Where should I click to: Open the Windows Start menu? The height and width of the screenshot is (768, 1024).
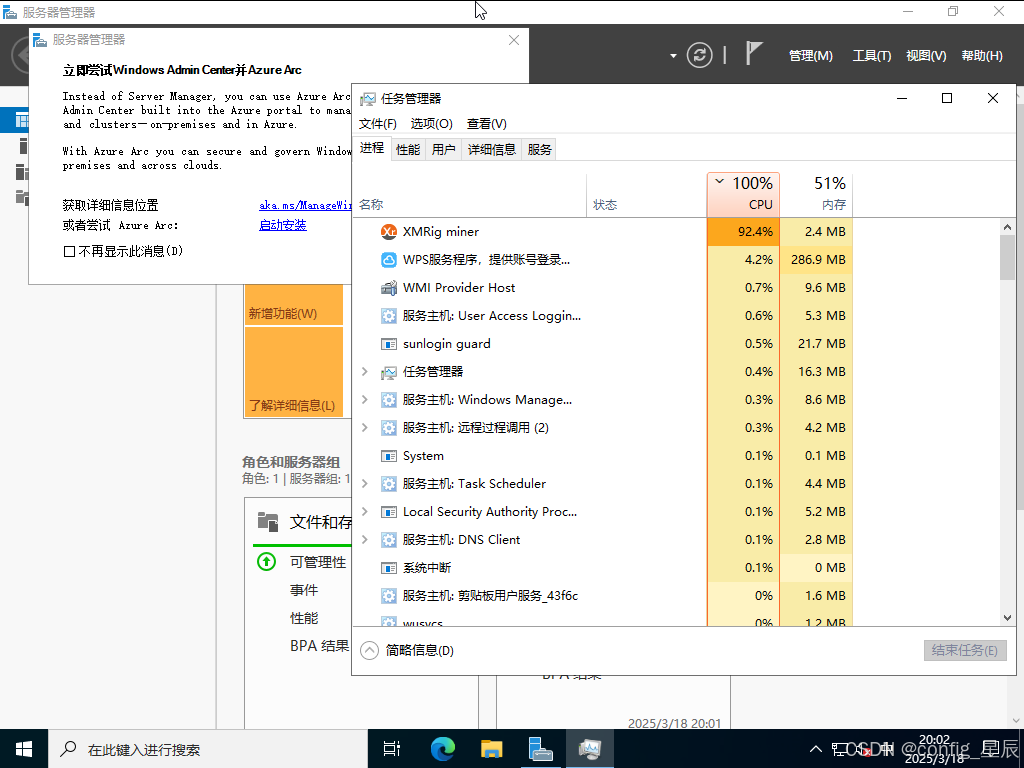24,748
